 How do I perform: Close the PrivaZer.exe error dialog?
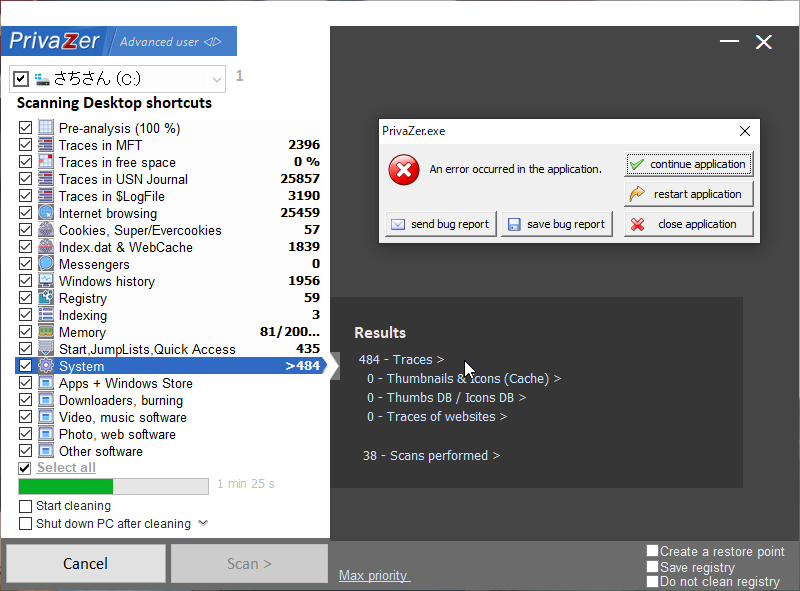tap(745, 131)
